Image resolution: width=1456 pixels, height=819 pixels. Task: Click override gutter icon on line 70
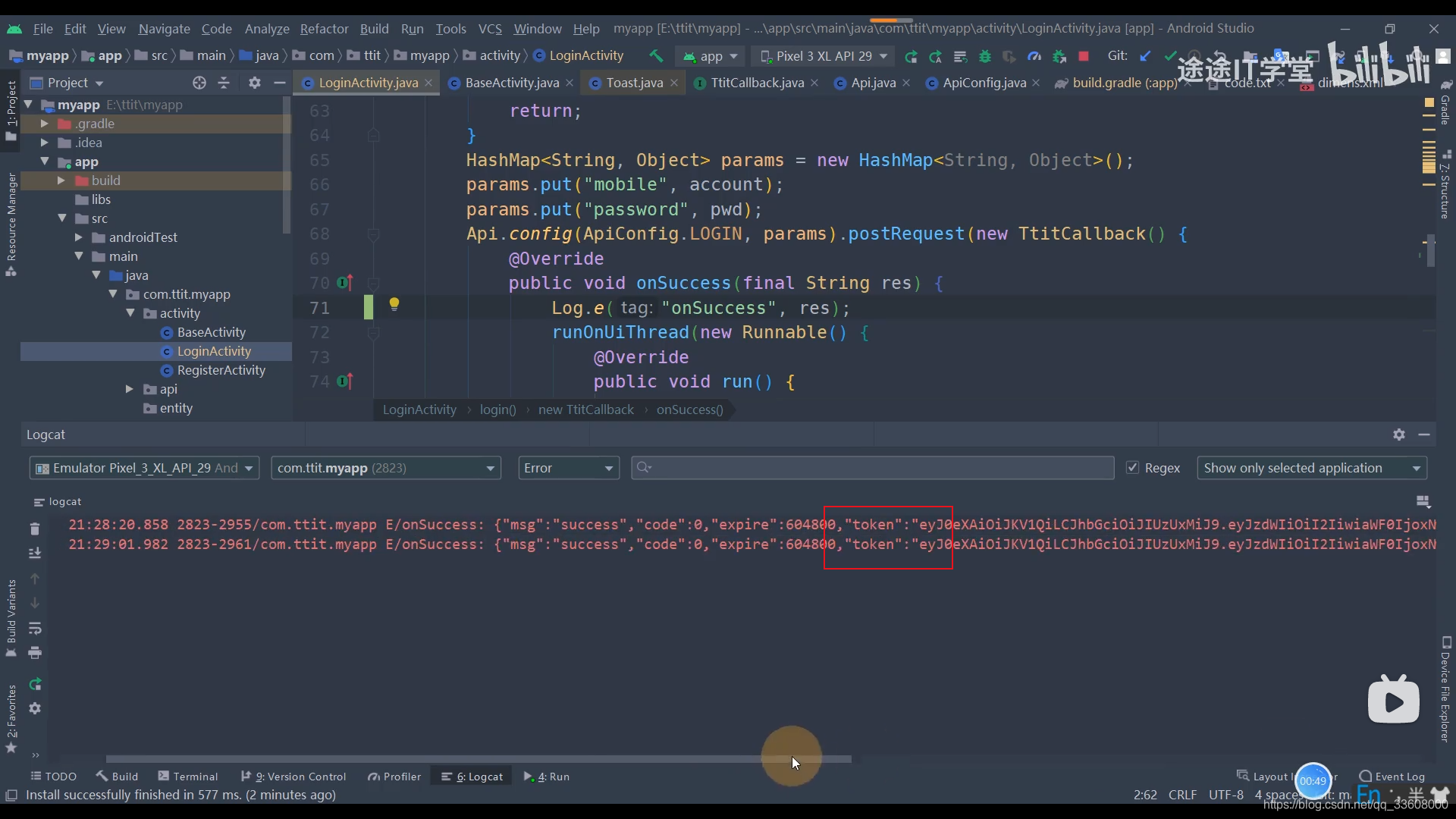click(345, 283)
